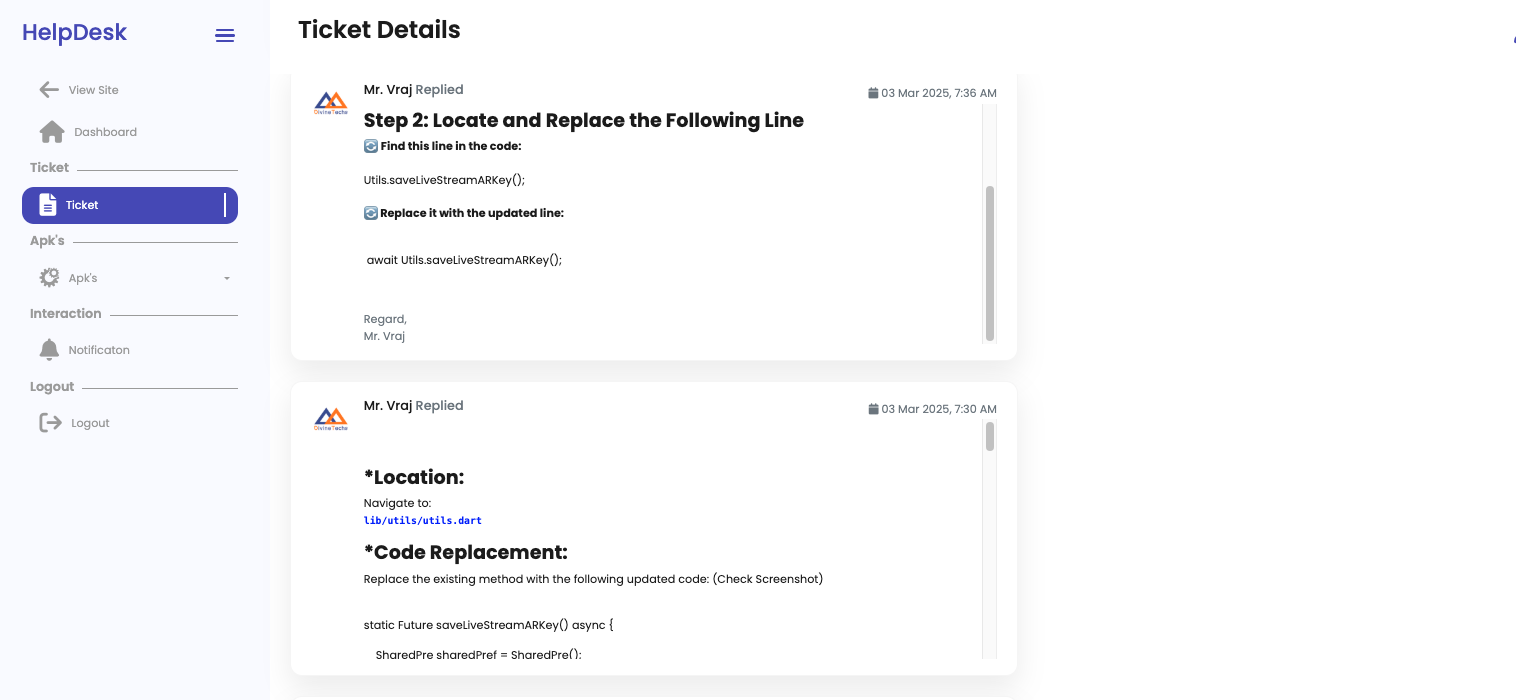Open the Ticket menu item
Screen dimensions: 1516x700
pos(130,205)
